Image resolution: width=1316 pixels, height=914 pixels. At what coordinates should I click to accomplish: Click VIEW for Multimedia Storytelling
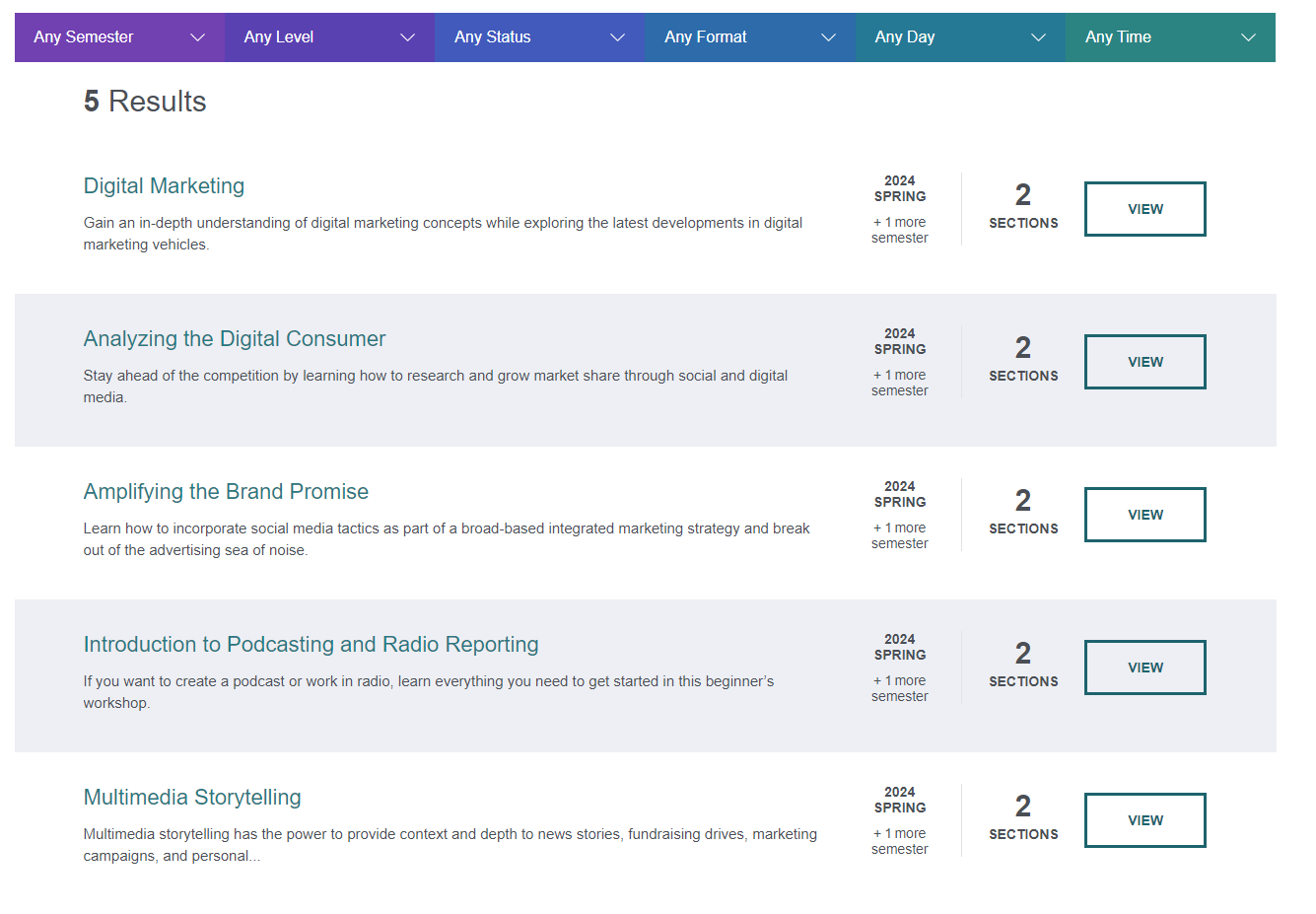pyautogui.click(x=1144, y=819)
